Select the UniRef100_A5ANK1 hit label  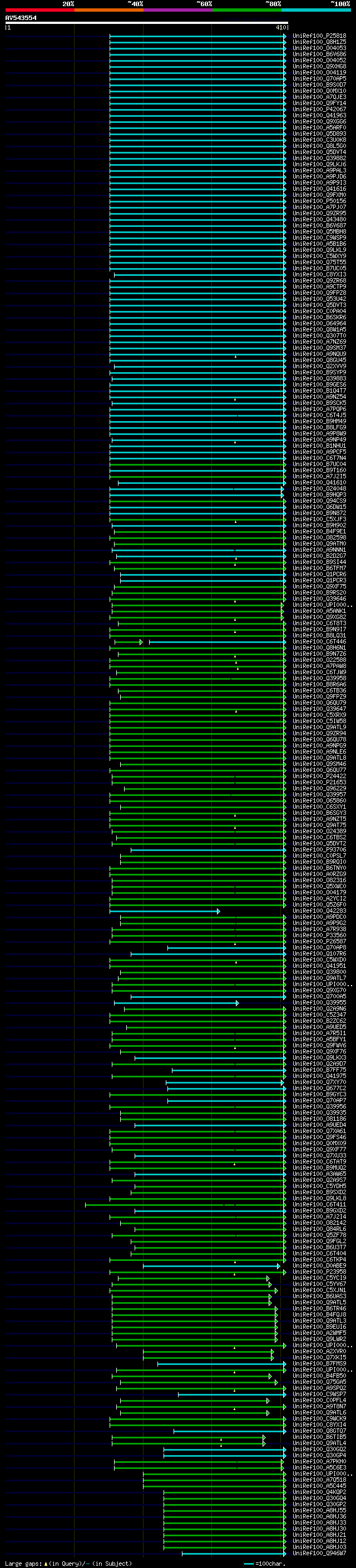pyautogui.click(x=319, y=611)
